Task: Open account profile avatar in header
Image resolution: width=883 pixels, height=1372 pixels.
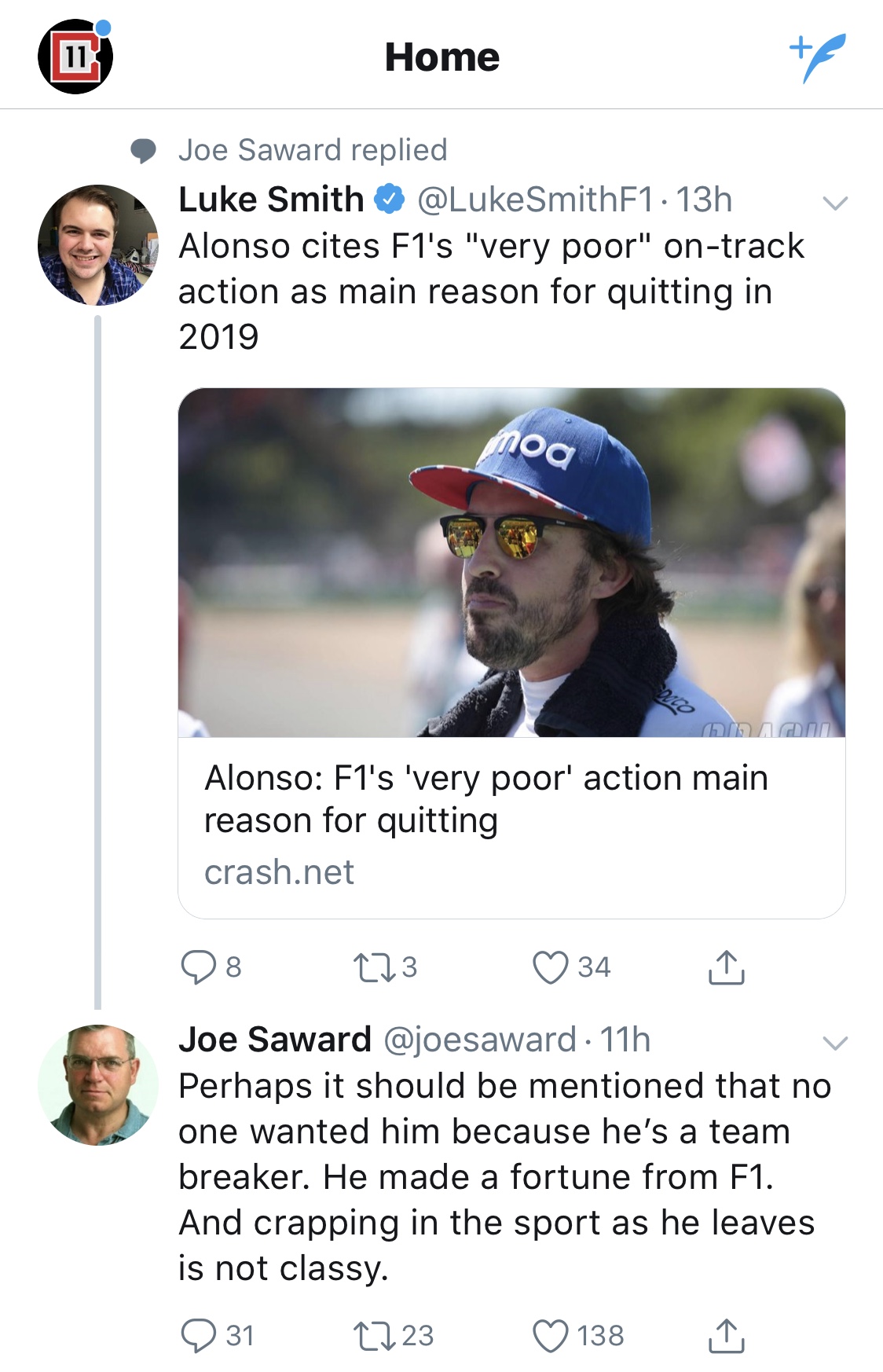Action: [75, 57]
